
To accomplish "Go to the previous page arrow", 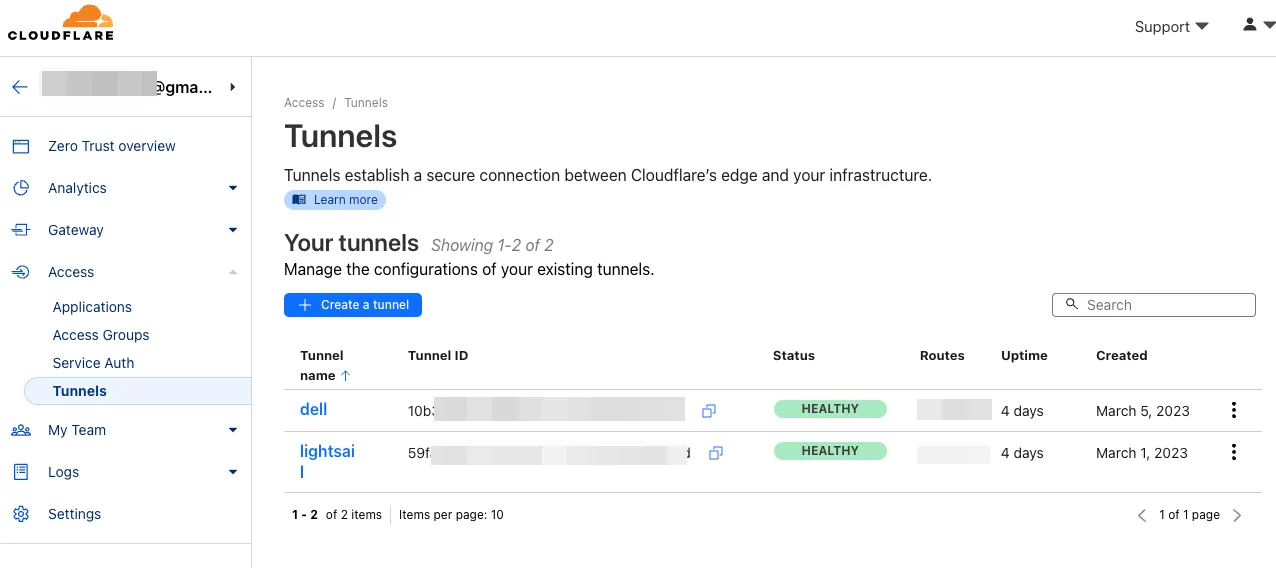I will (x=1142, y=515).
